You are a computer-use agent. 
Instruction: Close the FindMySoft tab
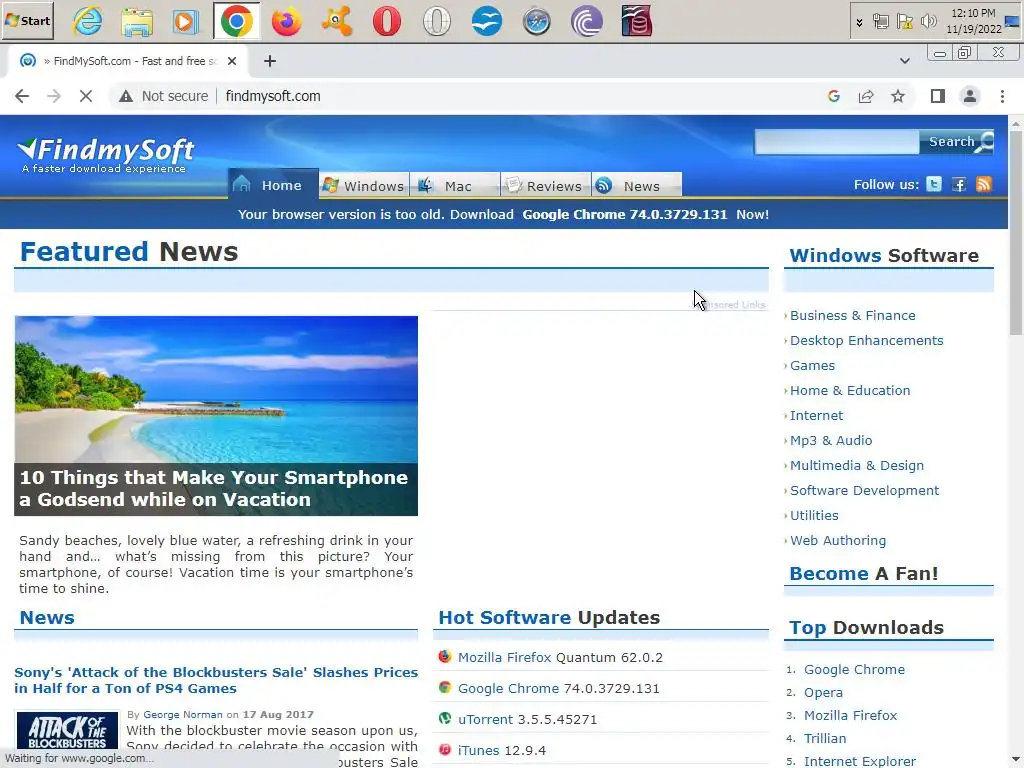click(x=232, y=61)
